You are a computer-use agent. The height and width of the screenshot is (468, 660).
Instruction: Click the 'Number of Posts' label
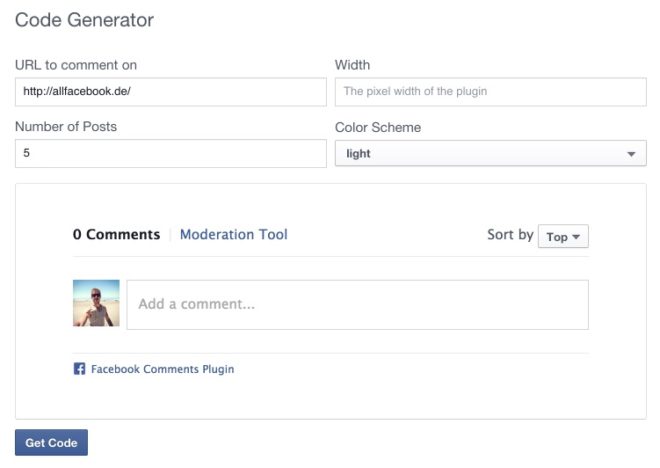(x=73, y=127)
